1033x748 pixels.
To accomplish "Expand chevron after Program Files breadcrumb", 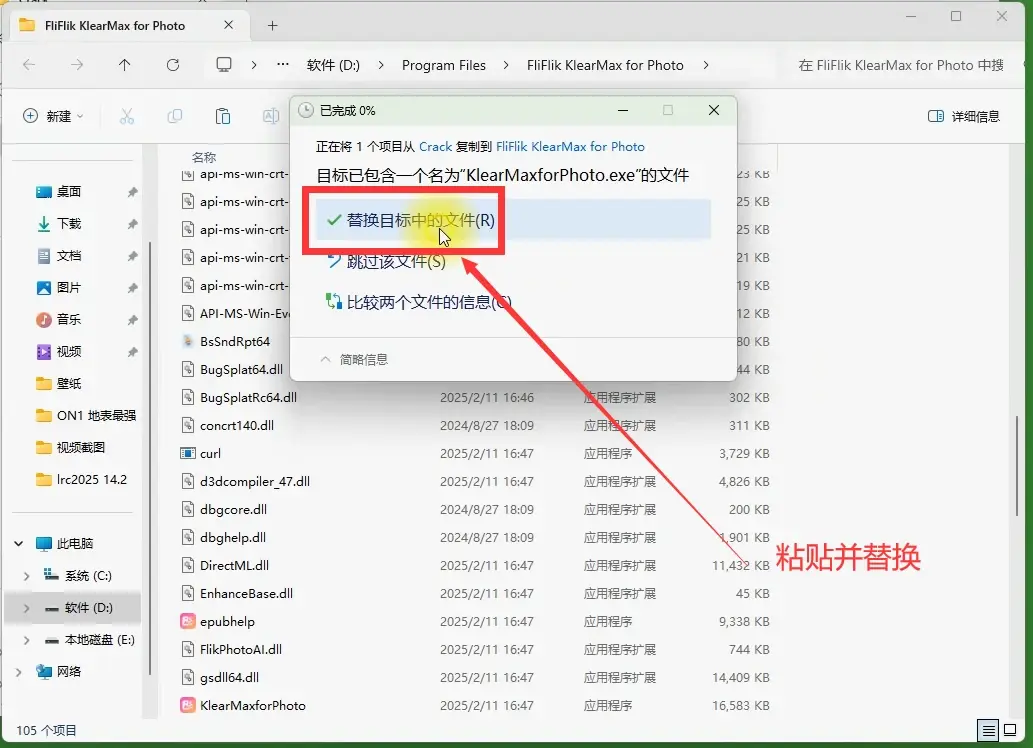I will [x=506, y=65].
